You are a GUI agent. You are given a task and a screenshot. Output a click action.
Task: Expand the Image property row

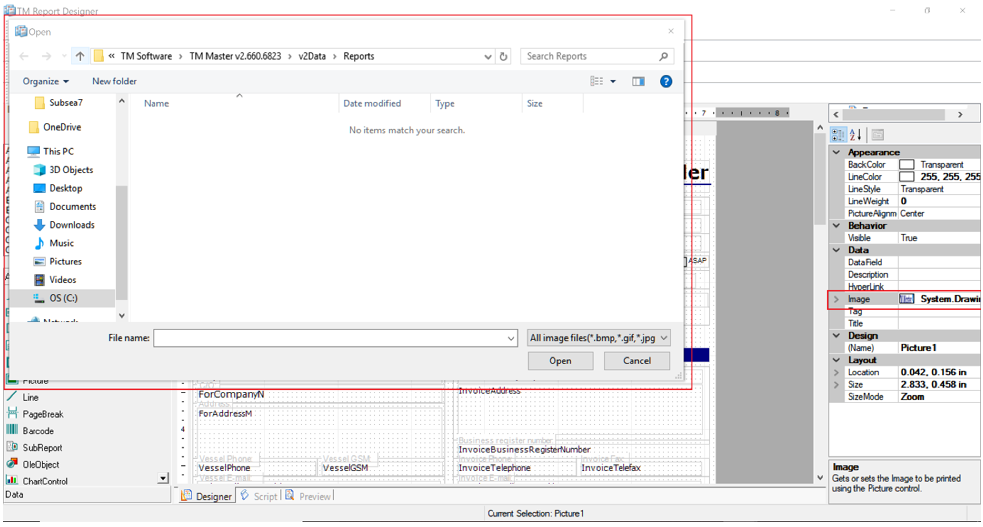(836, 299)
